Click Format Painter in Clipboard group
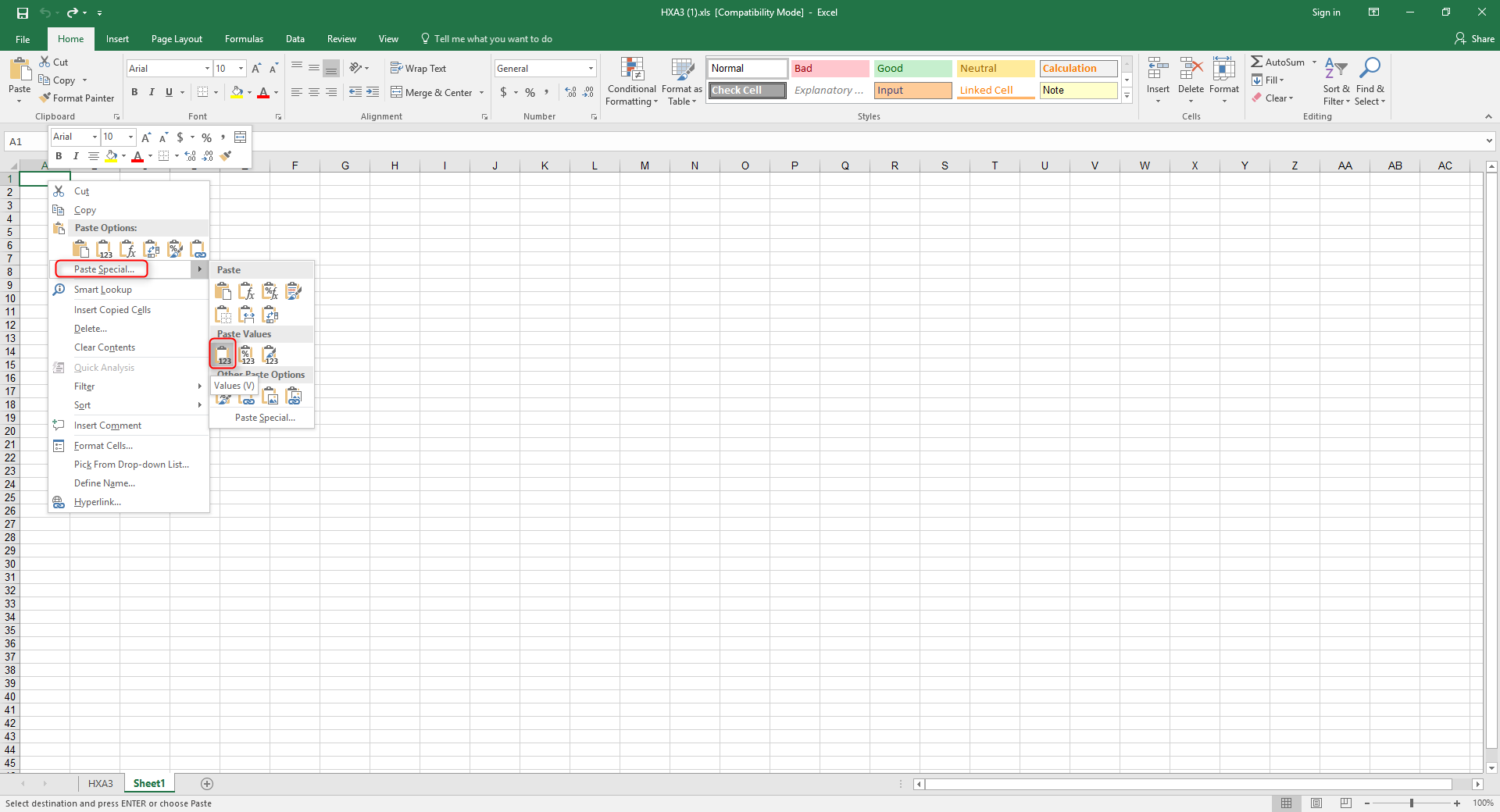 77,98
